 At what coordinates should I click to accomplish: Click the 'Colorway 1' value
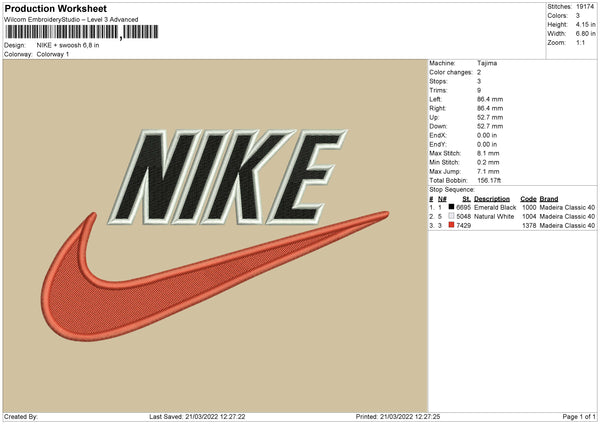[x=53, y=54]
